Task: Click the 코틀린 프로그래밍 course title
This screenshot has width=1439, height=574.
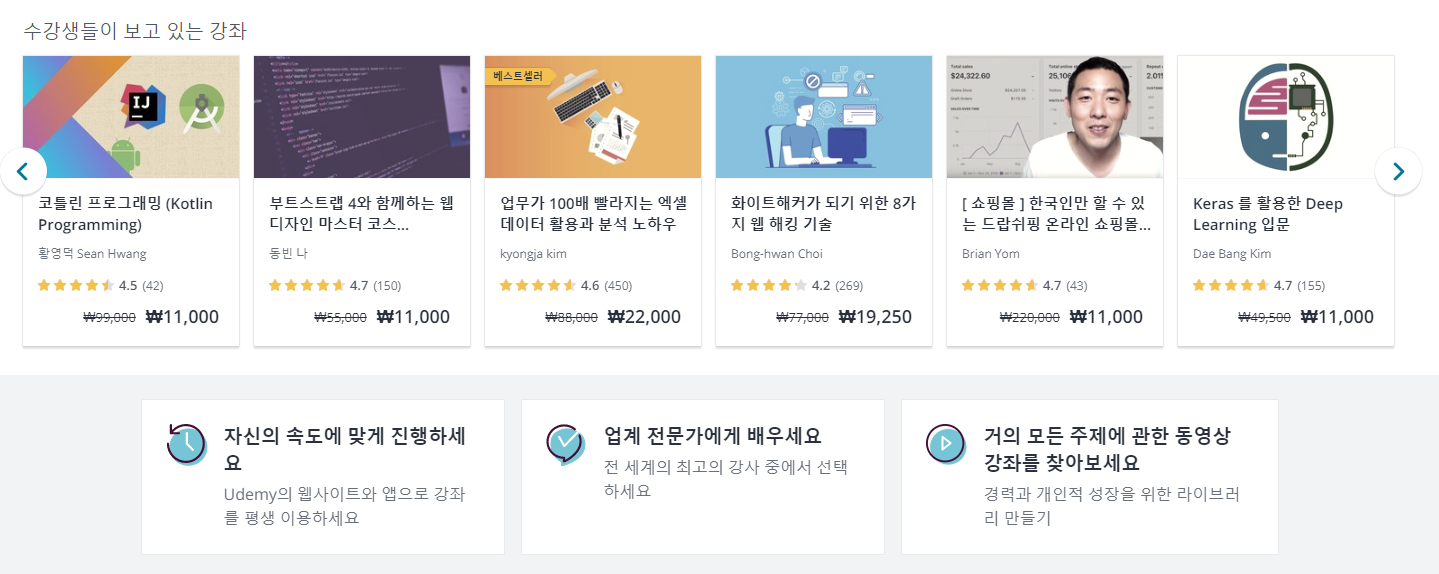Action: 125,214
